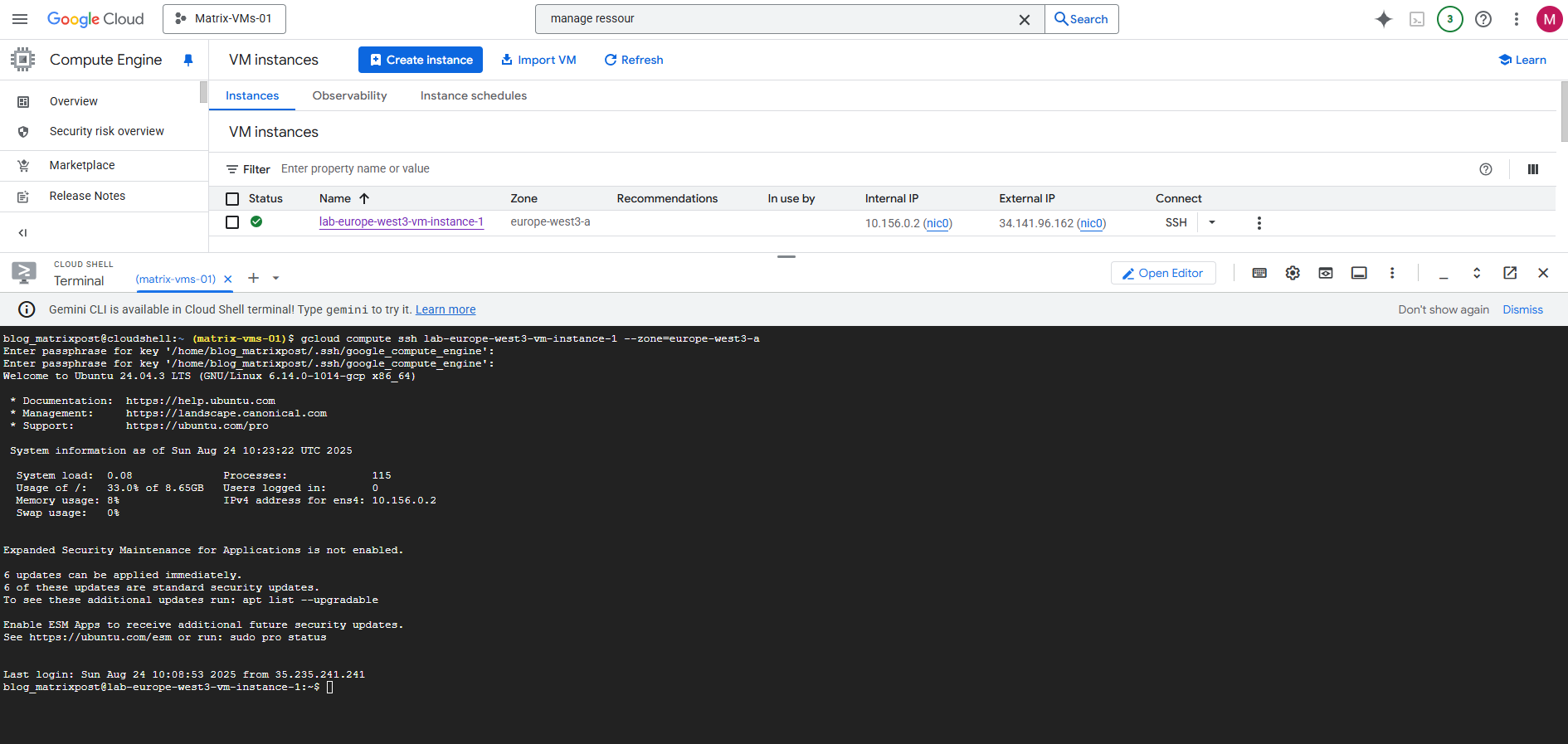This screenshot has width=1568, height=744.
Task: Click the Search button
Action: [1081, 19]
